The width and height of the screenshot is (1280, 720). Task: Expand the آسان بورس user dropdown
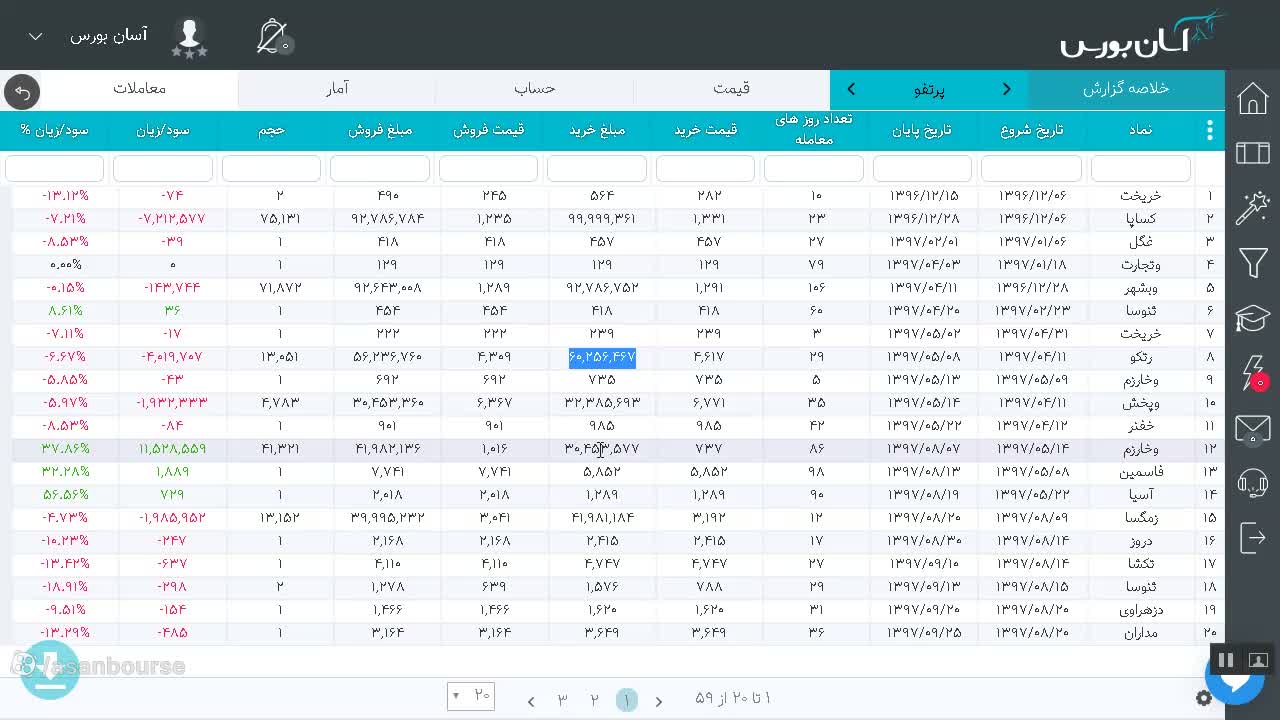tap(36, 37)
